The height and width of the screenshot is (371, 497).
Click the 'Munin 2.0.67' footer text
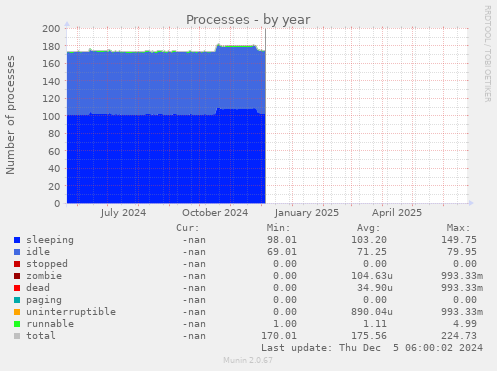pos(248,360)
